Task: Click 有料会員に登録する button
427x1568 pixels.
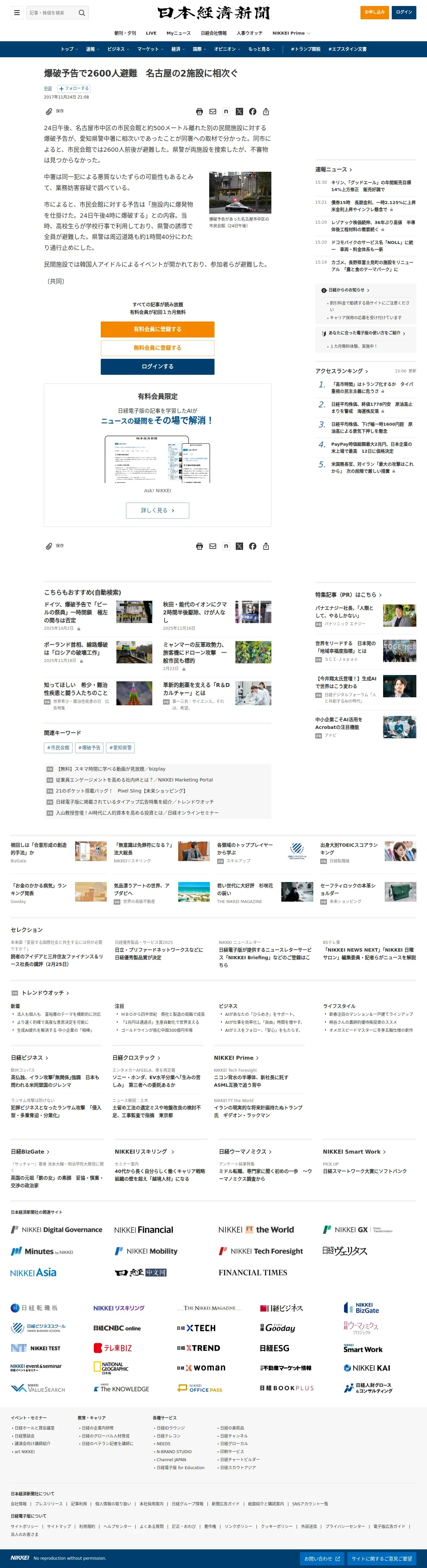Action: click(158, 329)
